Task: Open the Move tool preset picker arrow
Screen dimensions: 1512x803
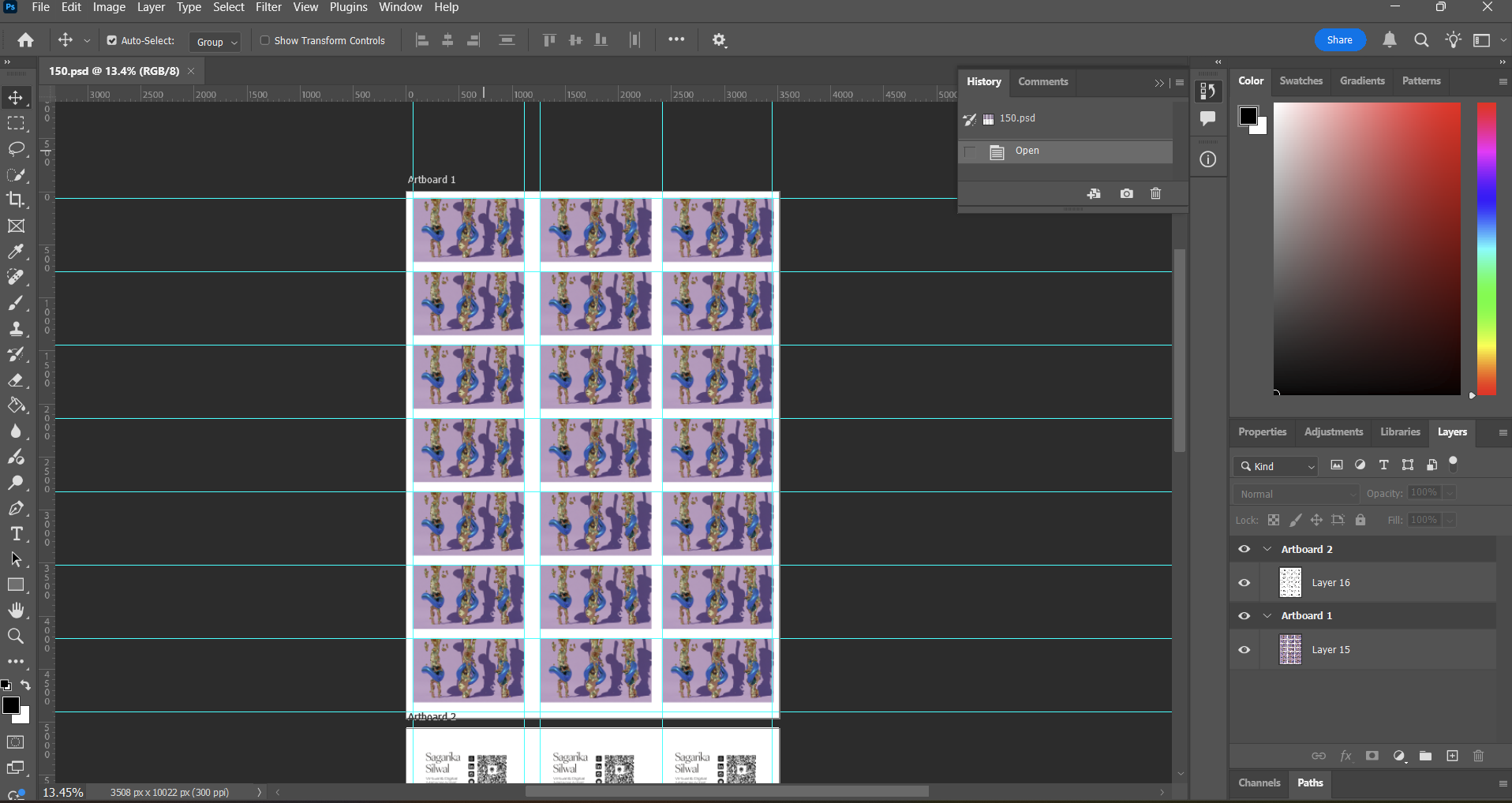Action: tap(87, 40)
